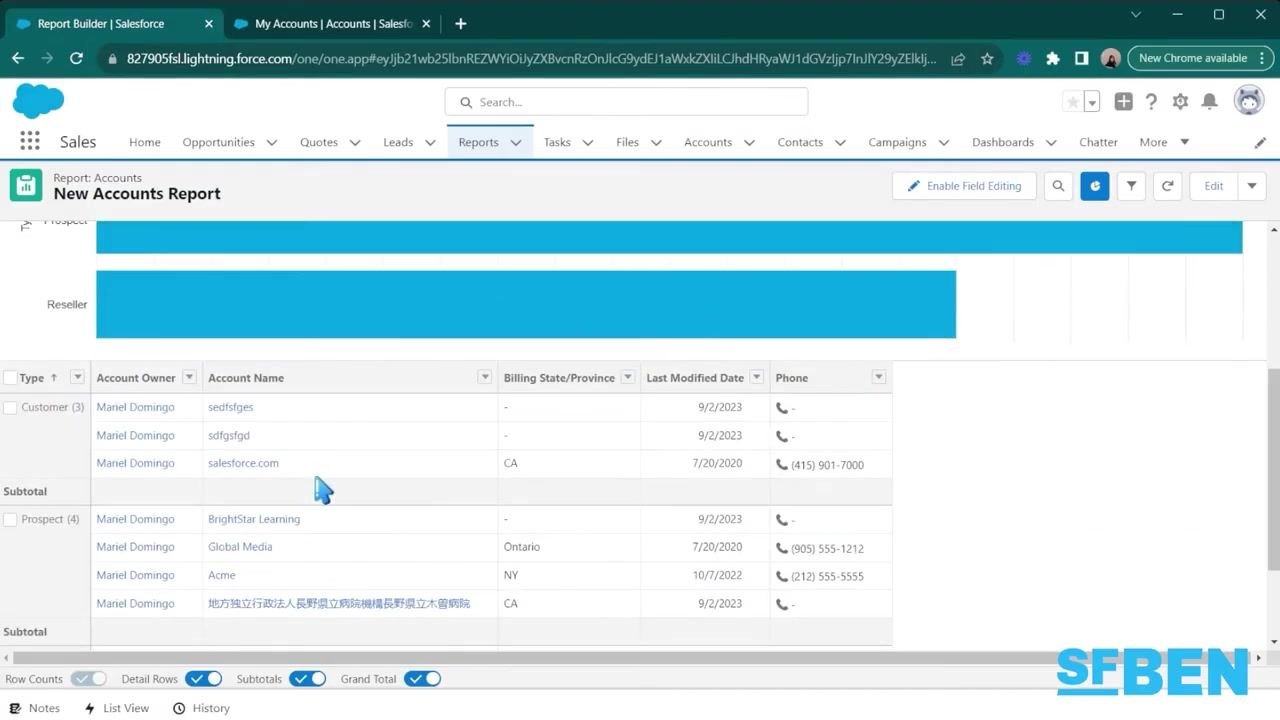Click the phone icon for salesforce.com row
The height and width of the screenshot is (720, 1280).
coord(782,464)
